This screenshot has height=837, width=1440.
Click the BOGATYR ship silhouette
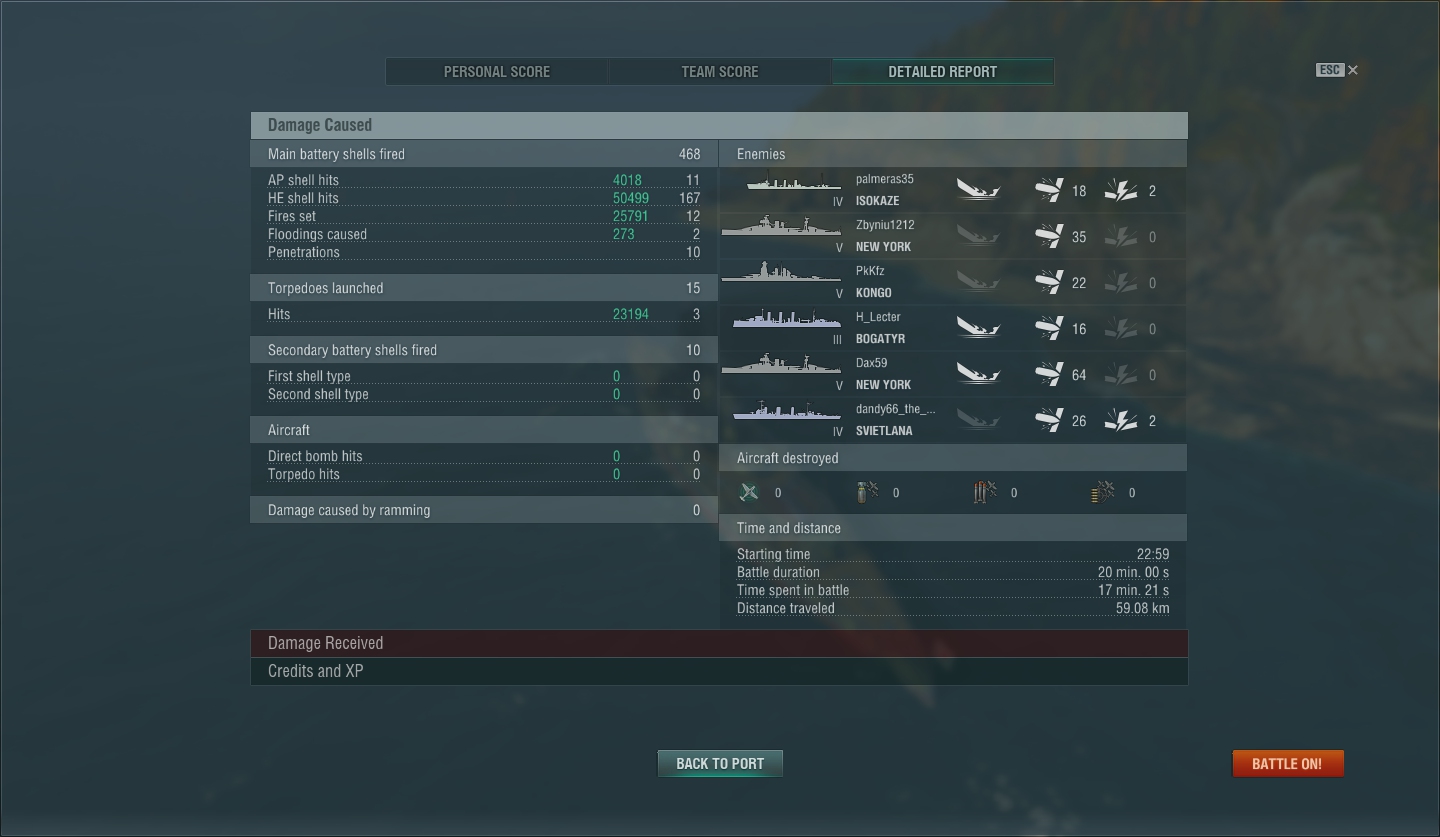787,318
